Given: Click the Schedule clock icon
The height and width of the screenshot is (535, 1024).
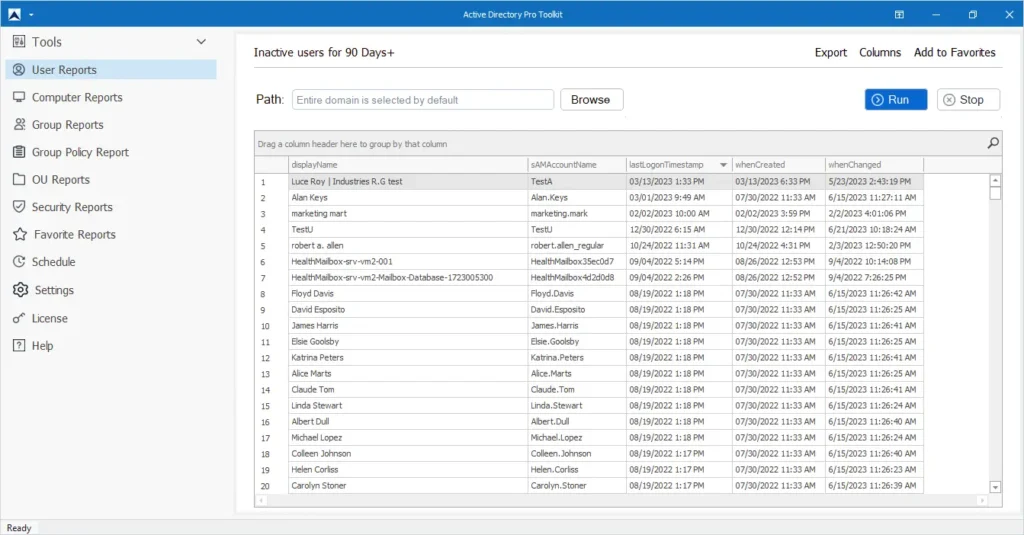Looking at the screenshot, I should point(19,261).
